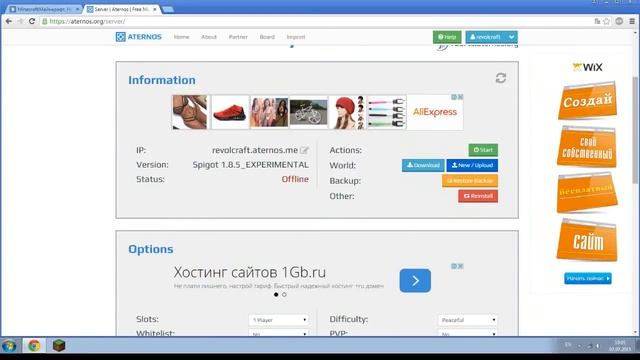Click the extension icon next to Chrome menu
The width and height of the screenshot is (640, 360).
619,21
